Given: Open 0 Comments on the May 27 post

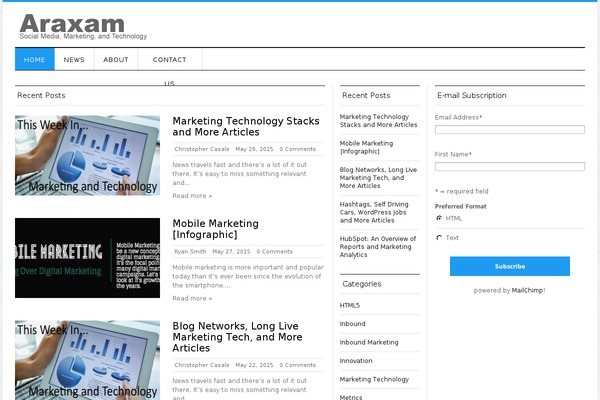Looking at the screenshot, I should tap(274, 251).
